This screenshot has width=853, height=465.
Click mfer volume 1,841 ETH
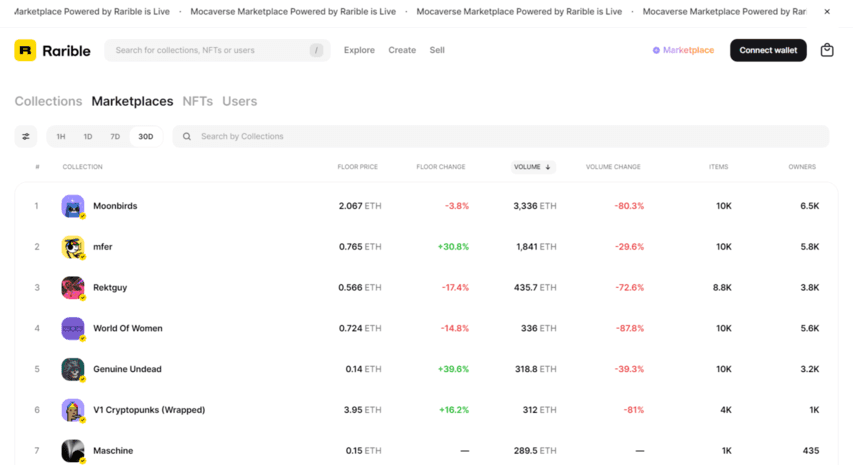click(x=536, y=247)
